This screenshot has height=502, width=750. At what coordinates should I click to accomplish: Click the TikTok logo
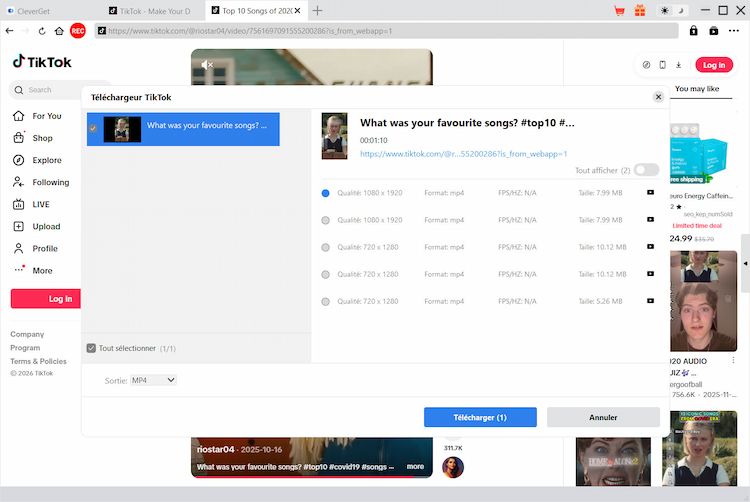[x=42, y=62]
